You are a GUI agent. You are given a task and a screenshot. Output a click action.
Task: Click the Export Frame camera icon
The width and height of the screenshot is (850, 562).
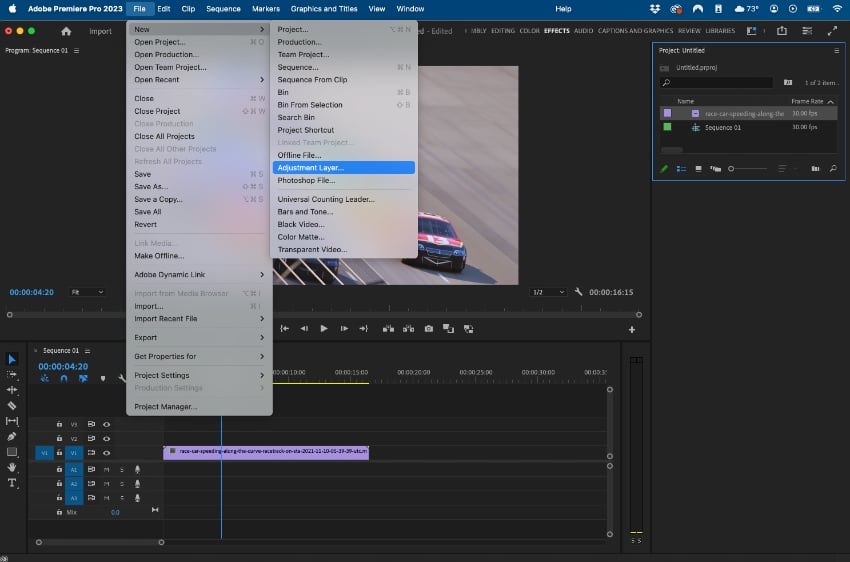point(429,328)
